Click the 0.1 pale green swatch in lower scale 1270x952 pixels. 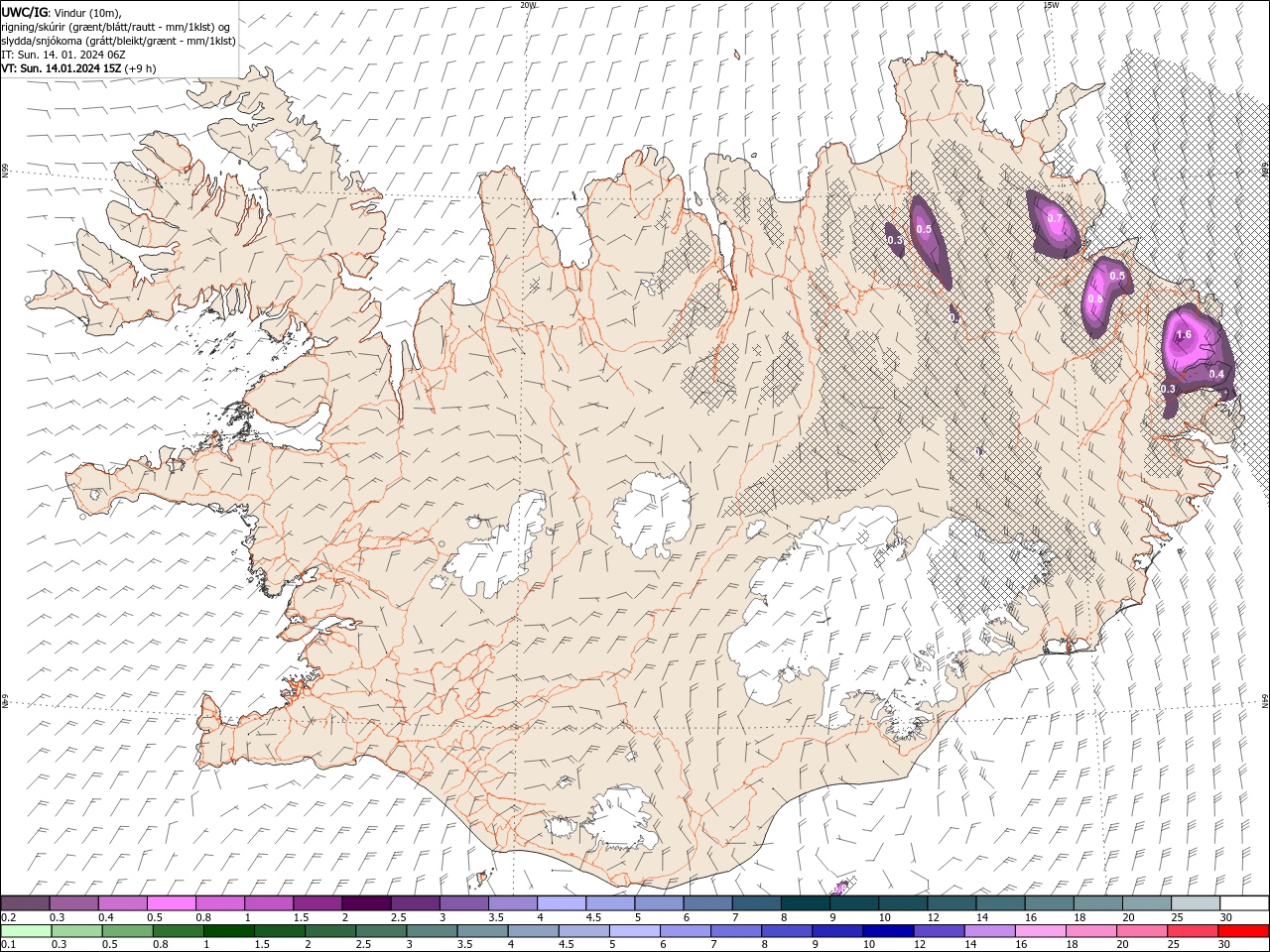point(26,931)
